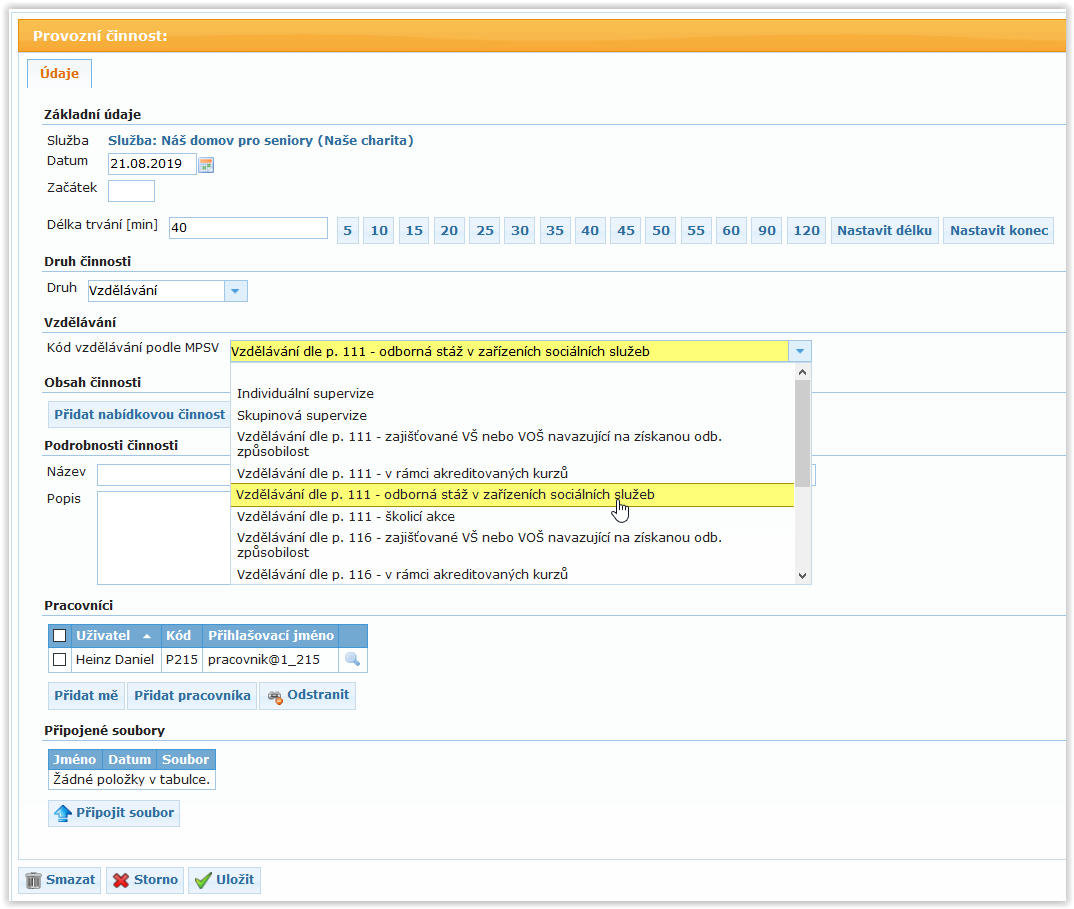Viewport: 1074px width, 909px height.
Task: Check the Heinz Daniel row checkbox
Action: [x=60, y=660]
